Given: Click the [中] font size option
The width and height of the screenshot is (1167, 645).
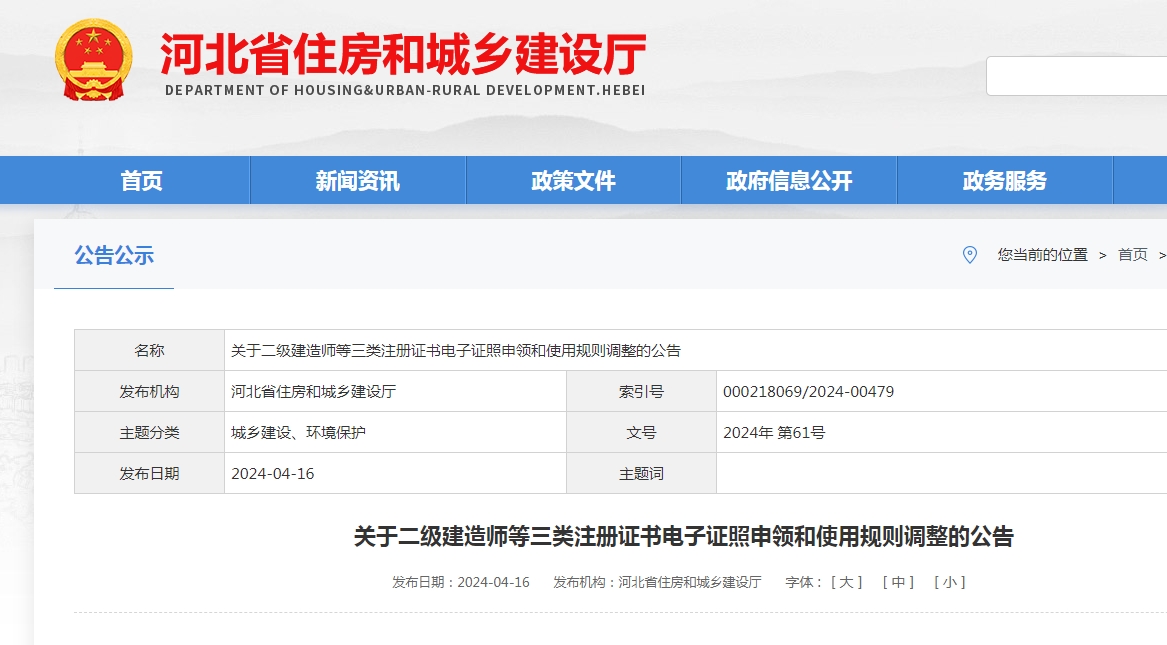Looking at the screenshot, I should pyautogui.click(x=896, y=581).
